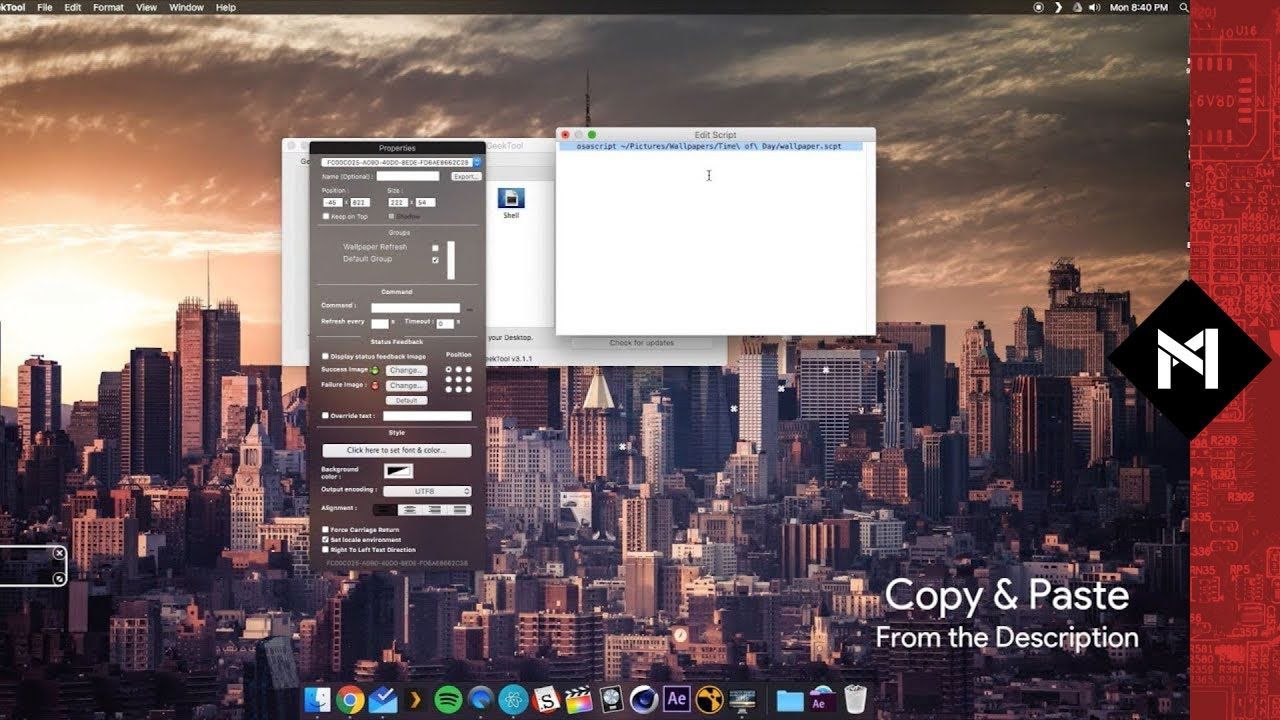The height and width of the screenshot is (720, 1280).
Task: Uncheck Set locale environment
Action: [326, 539]
